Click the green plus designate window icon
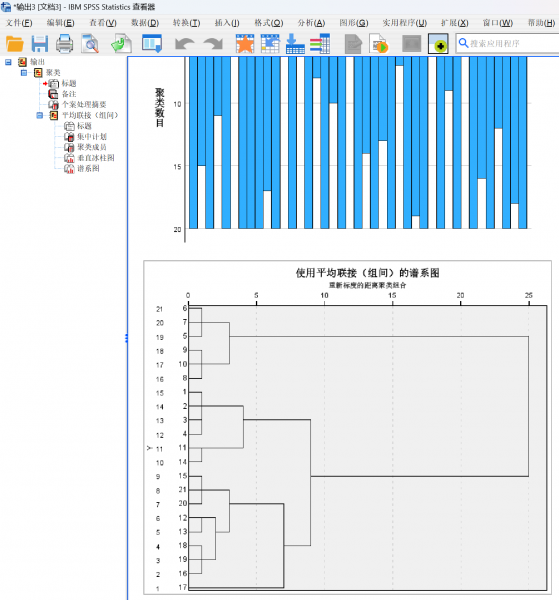559x600 pixels. click(x=438, y=44)
